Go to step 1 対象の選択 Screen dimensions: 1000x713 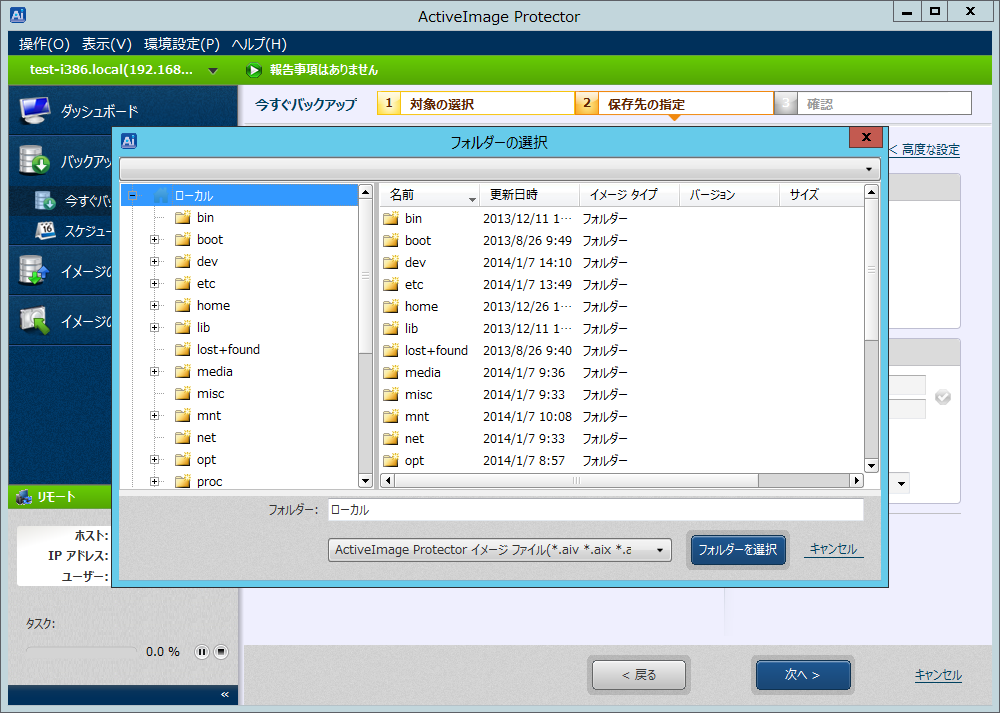point(476,103)
